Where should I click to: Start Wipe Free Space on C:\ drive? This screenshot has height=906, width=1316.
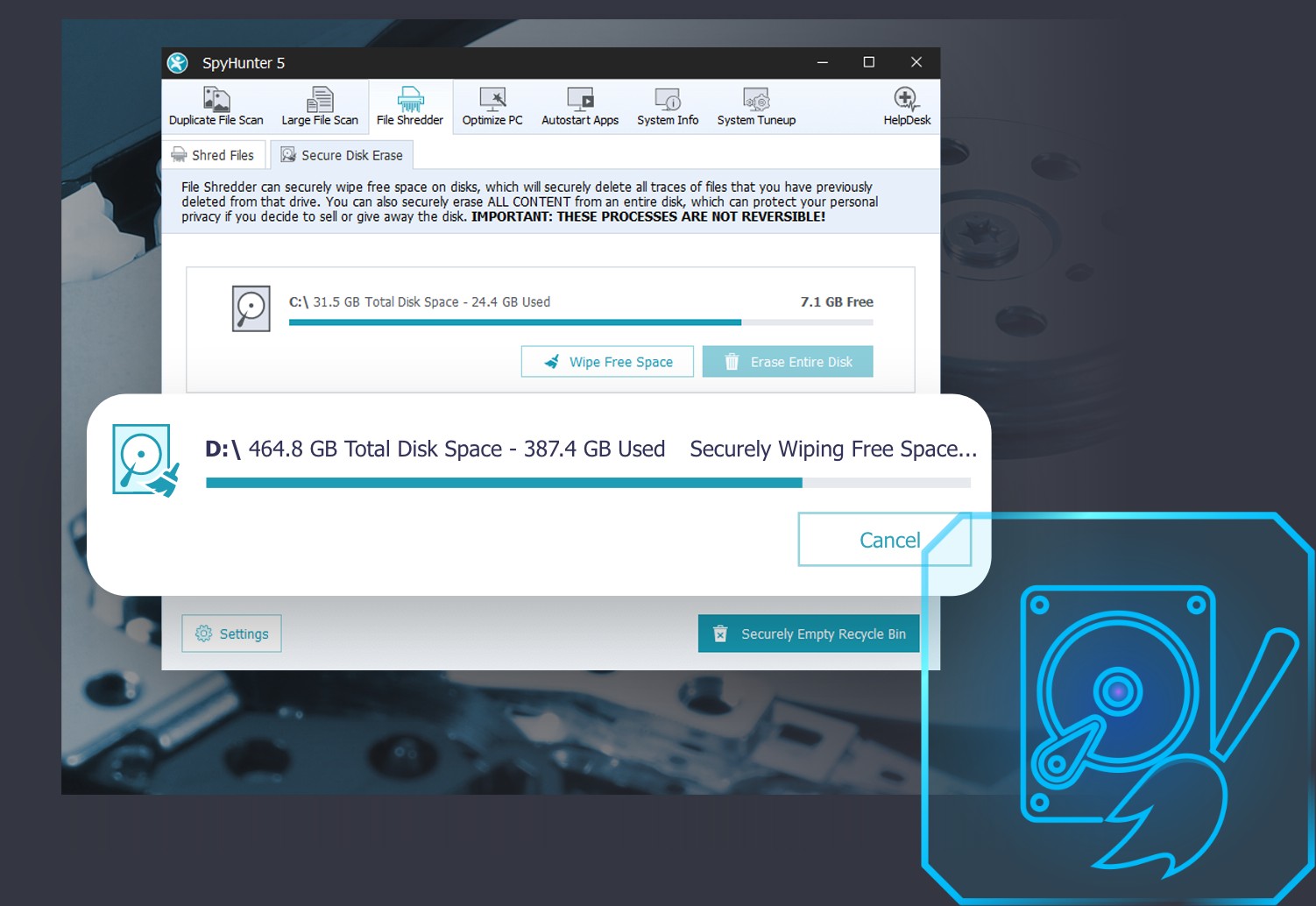tap(607, 361)
